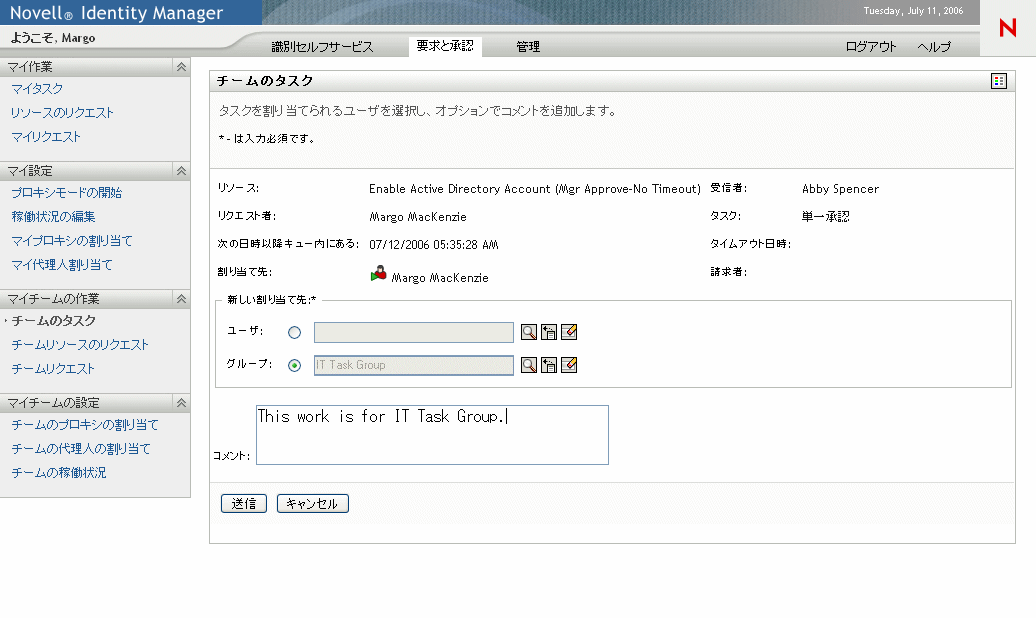Open the ヘルプ menu item
Viewport: 1036px width, 618px height.
pyautogui.click(x=934, y=46)
